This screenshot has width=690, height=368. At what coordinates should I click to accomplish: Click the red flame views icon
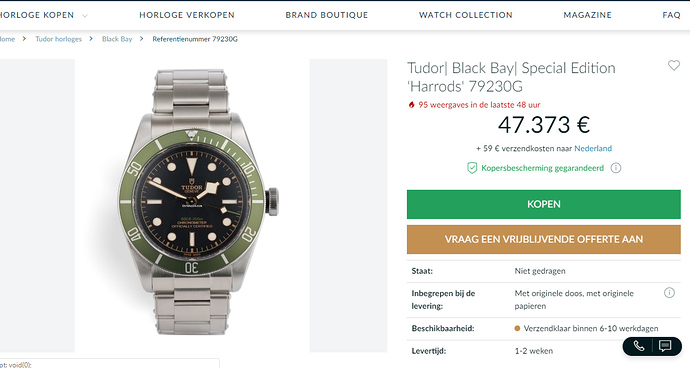point(411,105)
